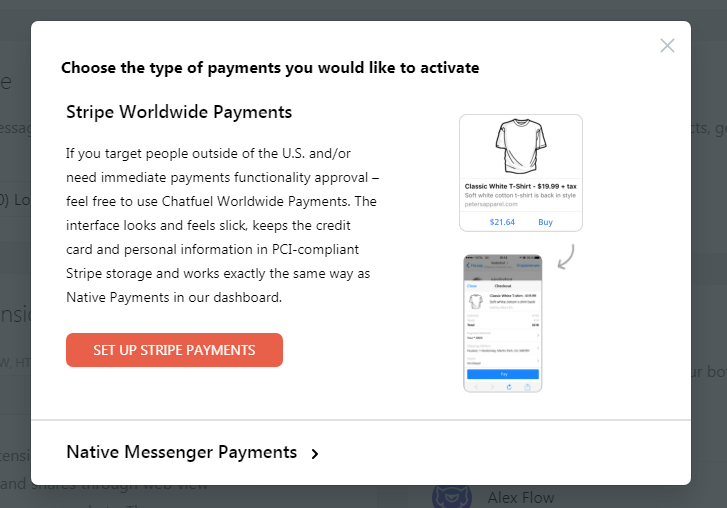Click the Close link in the phone preview
The height and width of the screenshot is (508, 727).
(472, 284)
